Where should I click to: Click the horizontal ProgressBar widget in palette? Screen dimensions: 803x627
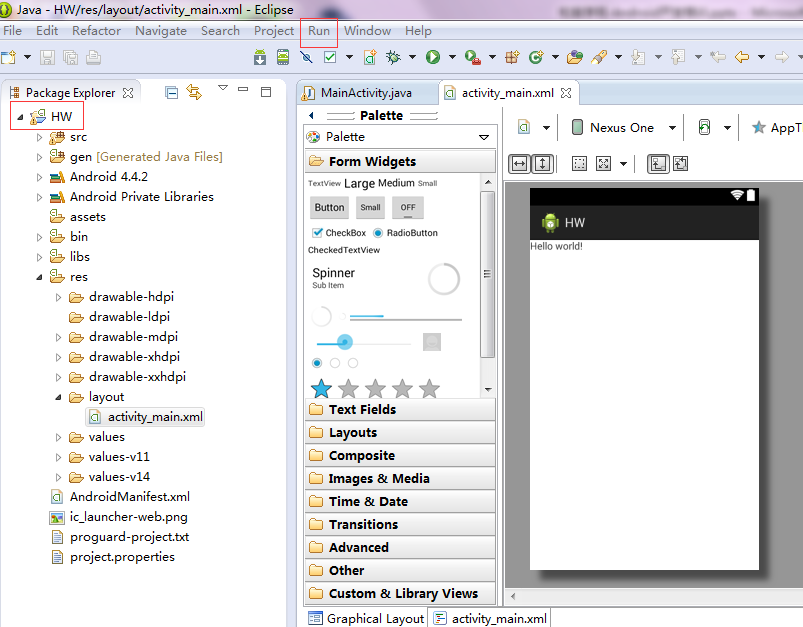click(x=406, y=317)
